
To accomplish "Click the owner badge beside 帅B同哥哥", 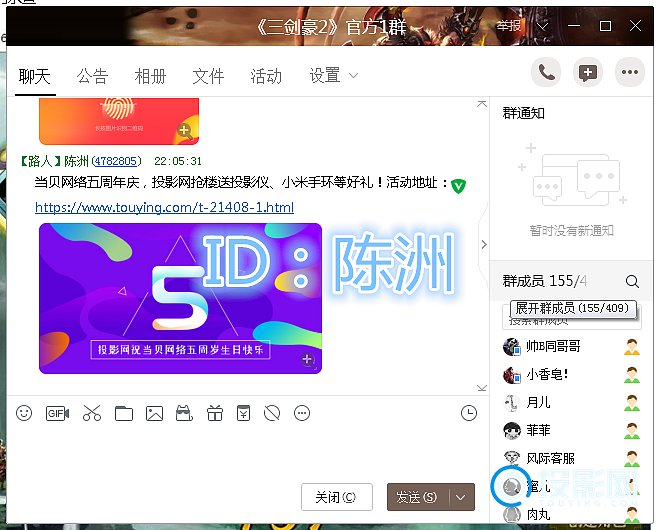I will point(632,347).
